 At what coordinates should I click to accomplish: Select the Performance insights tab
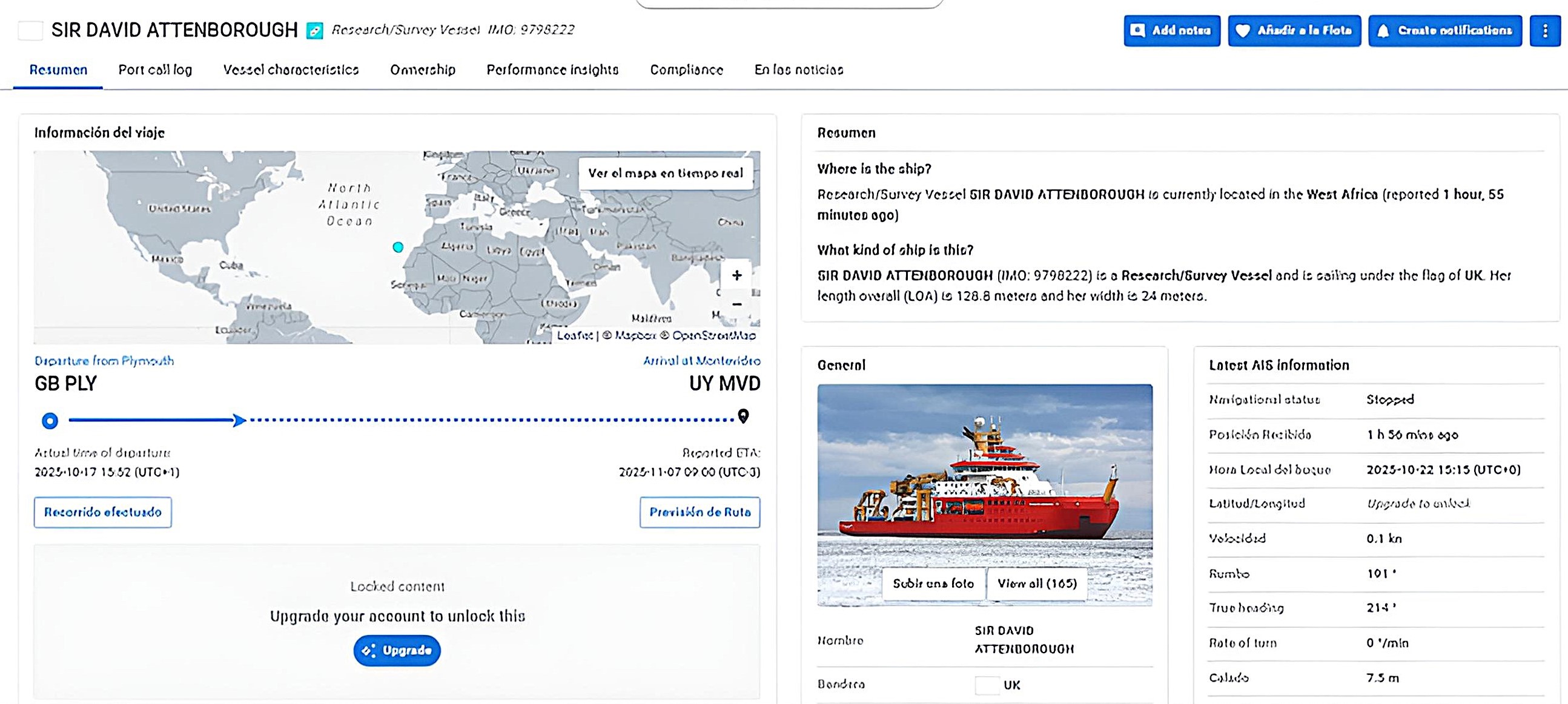point(552,70)
